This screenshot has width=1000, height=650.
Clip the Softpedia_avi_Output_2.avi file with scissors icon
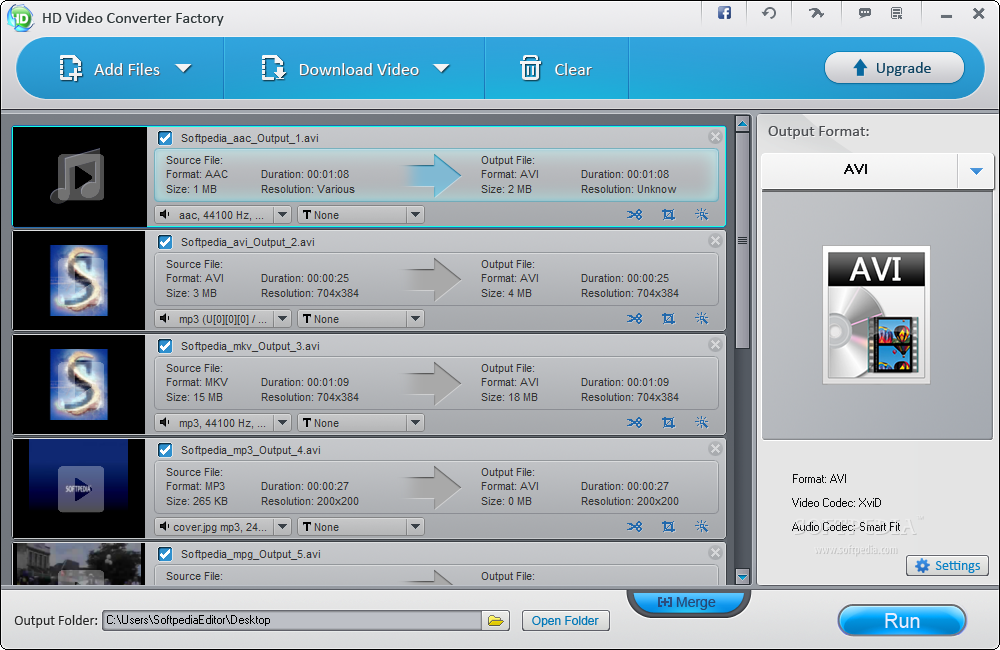pyautogui.click(x=634, y=318)
